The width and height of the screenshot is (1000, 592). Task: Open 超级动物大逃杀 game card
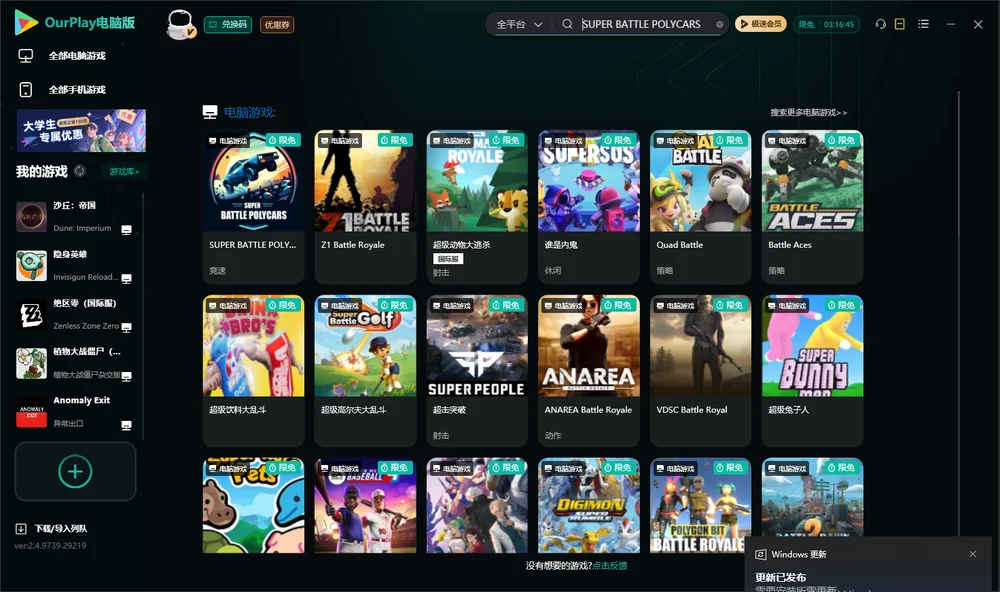(x=477, y=207)
